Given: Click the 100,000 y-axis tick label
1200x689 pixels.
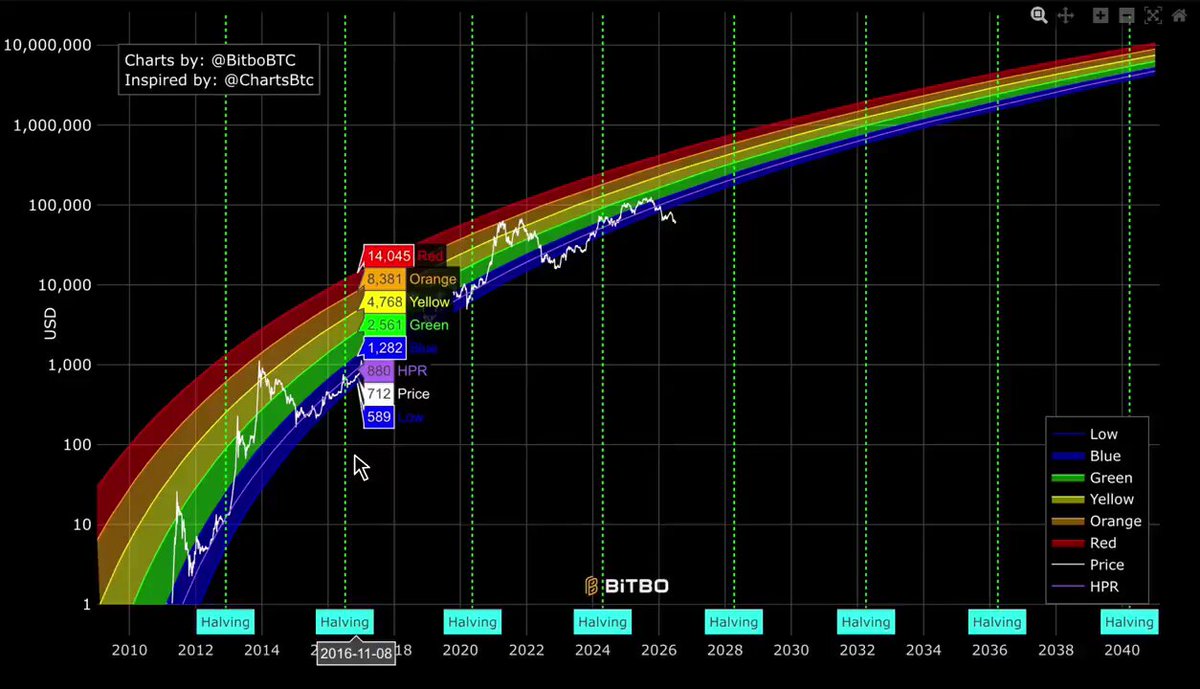Looking at the screenshot, I should [x=61, y=205].
